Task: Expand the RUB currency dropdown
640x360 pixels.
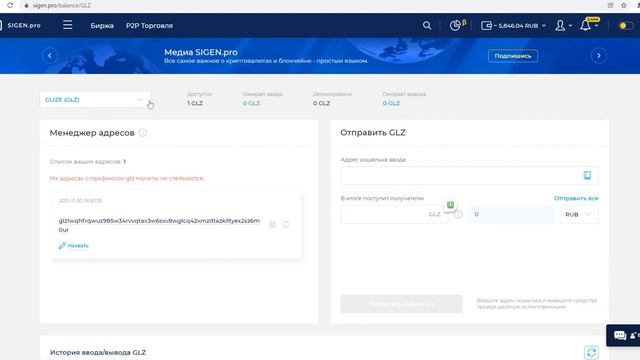Action: tap(579, 214)
